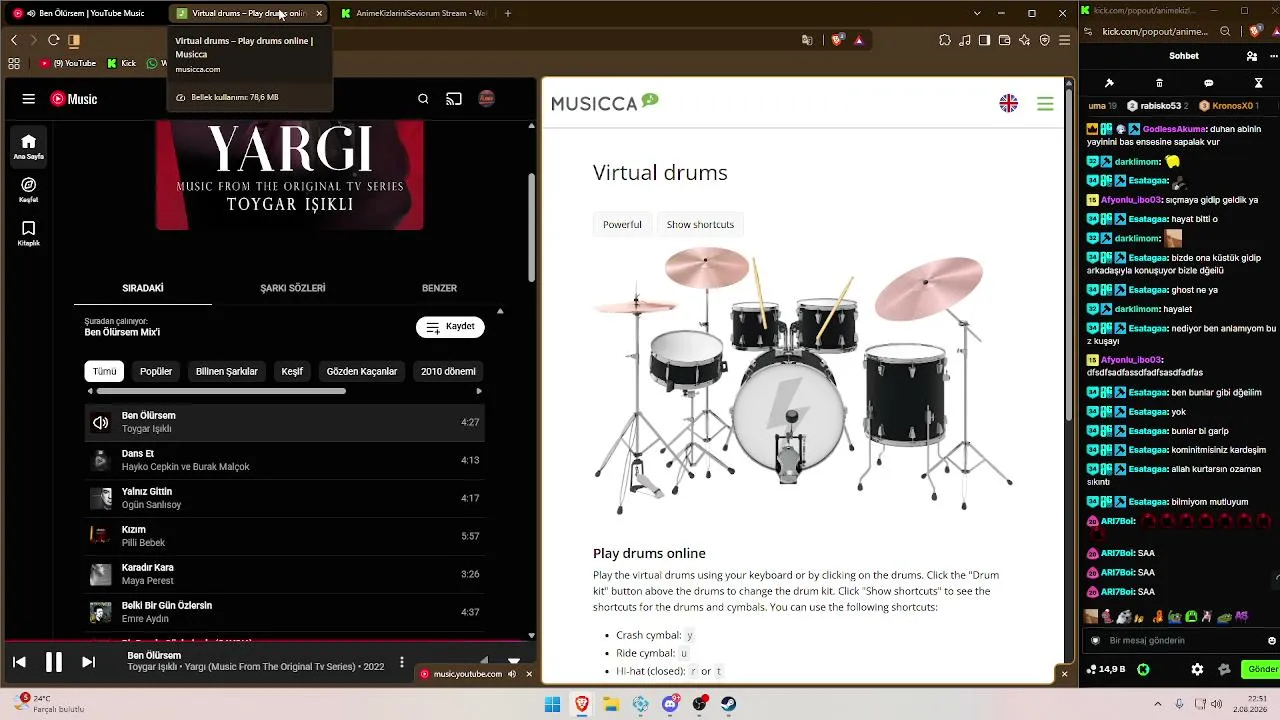1280x720 pixels.
Task: Pause the playing song
Action: point(54,662)
